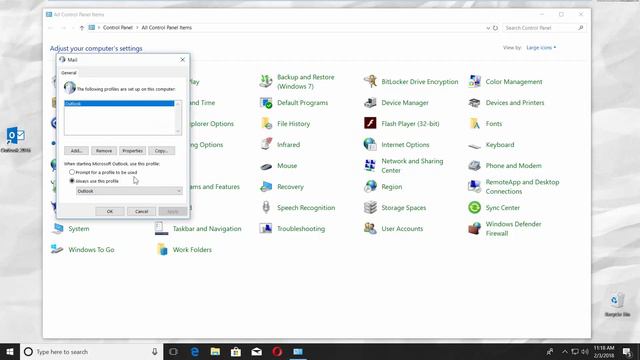The height and width of the screenshot is (360, 640).
Task: Click 'All Control Panel Items' breadcrumb
Action: click(167, 27)
